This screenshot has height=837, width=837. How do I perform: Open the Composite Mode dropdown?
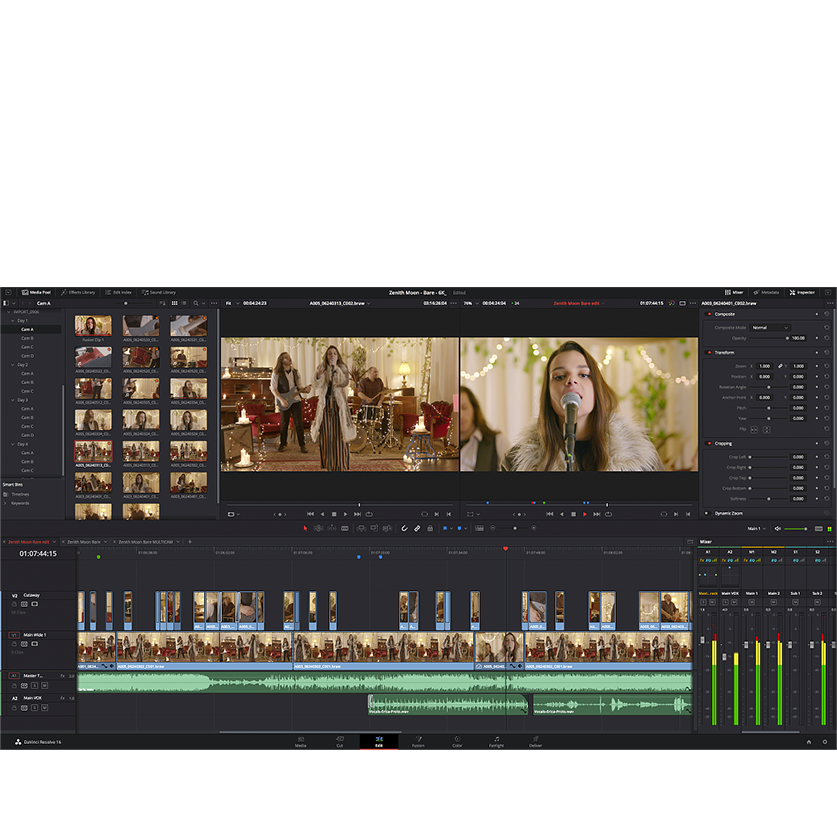769,328
